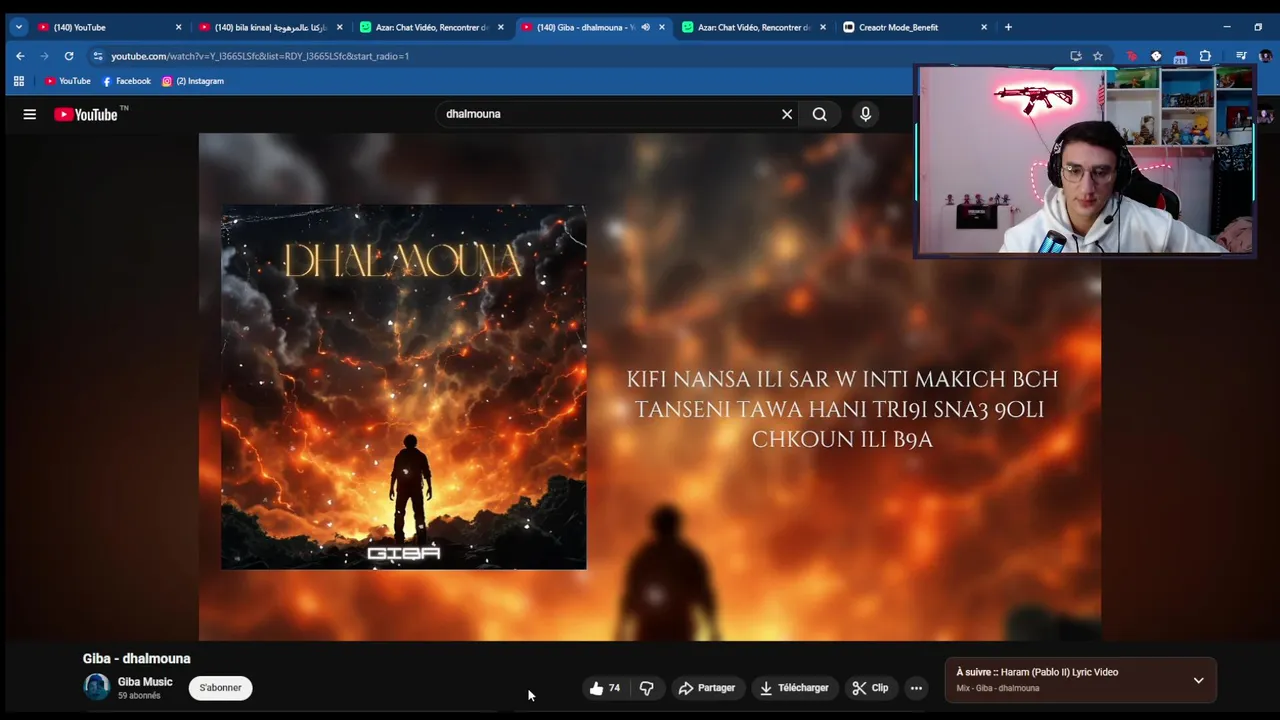This screenshot has height=720, width=1280.
Task: Expand the À suivre queue chevron
Action: (1198, 681)
